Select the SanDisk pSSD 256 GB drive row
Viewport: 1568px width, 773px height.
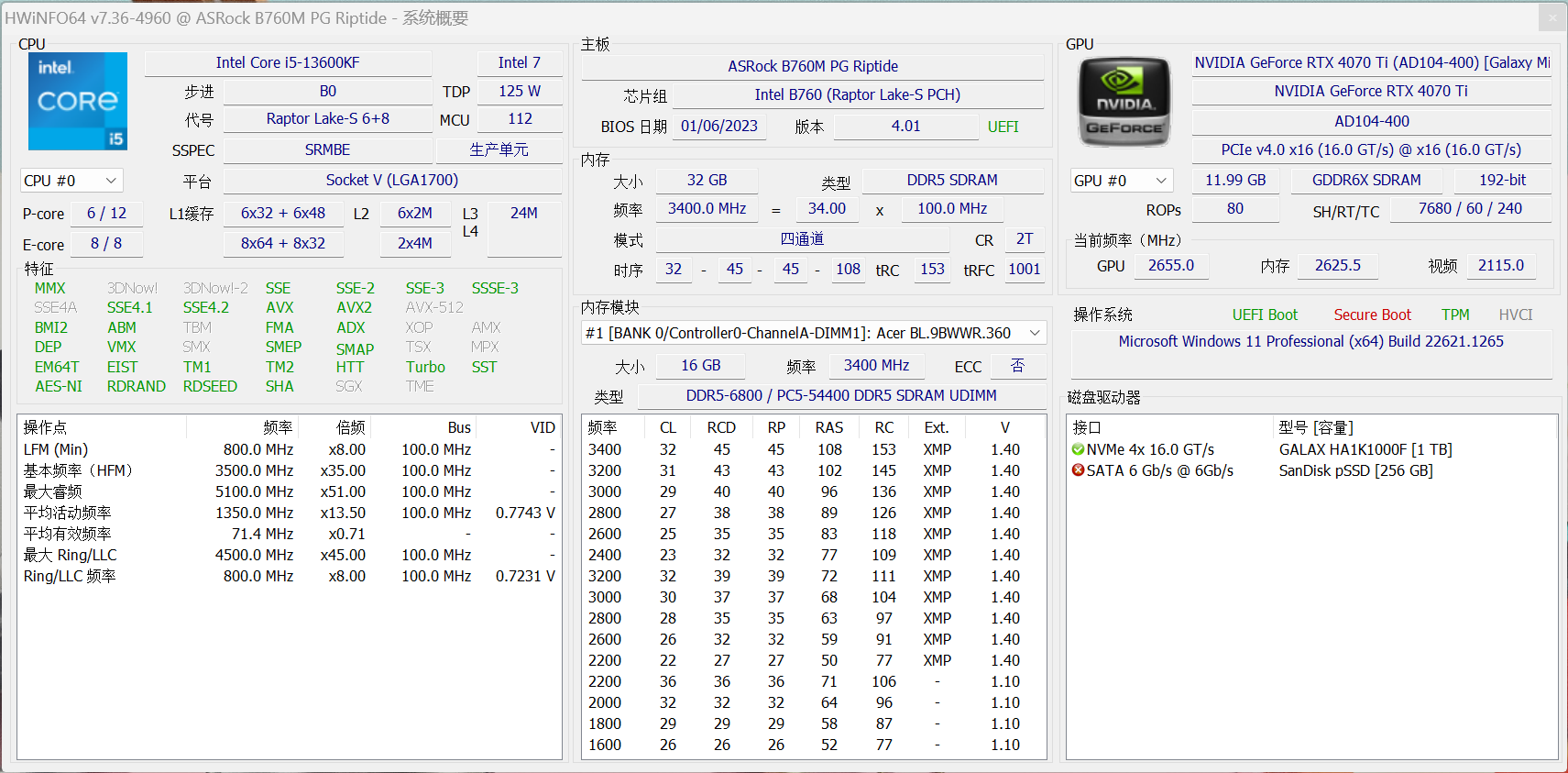pyautogui.click(x=1311, y=470)
